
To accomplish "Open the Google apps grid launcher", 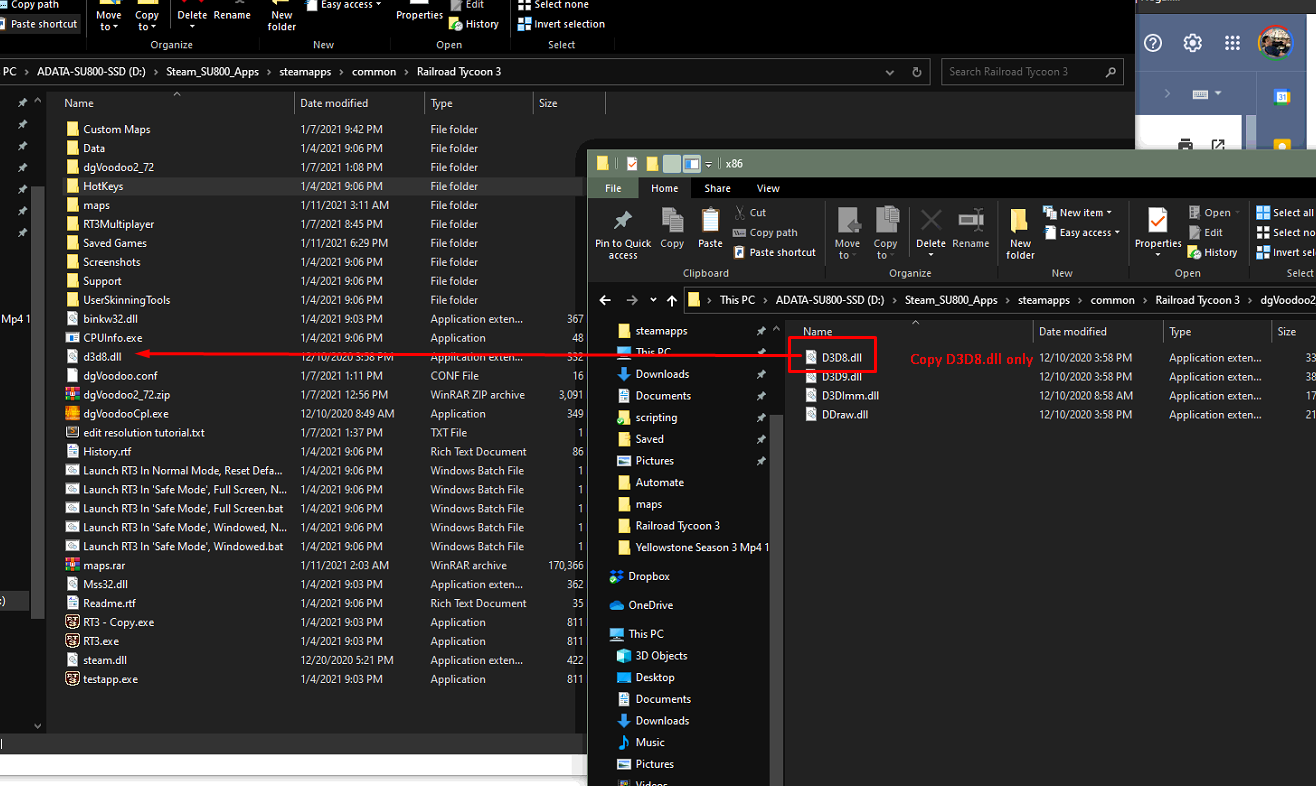I will tap(1232, 43).
